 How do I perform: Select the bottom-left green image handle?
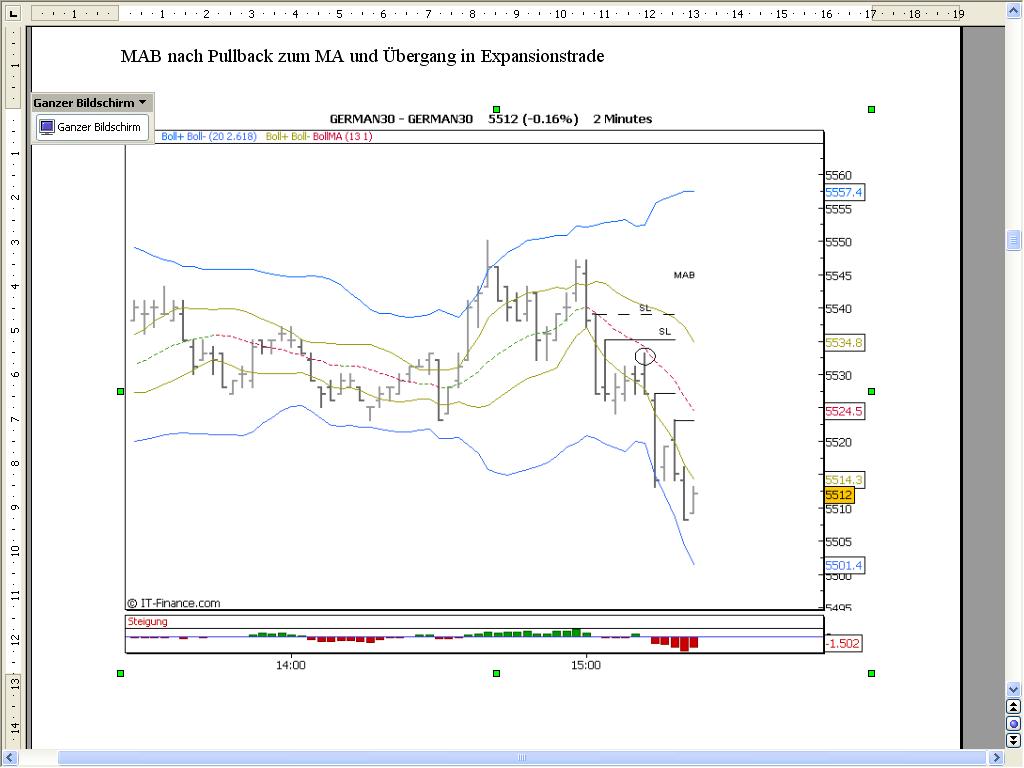pos(120,673)
